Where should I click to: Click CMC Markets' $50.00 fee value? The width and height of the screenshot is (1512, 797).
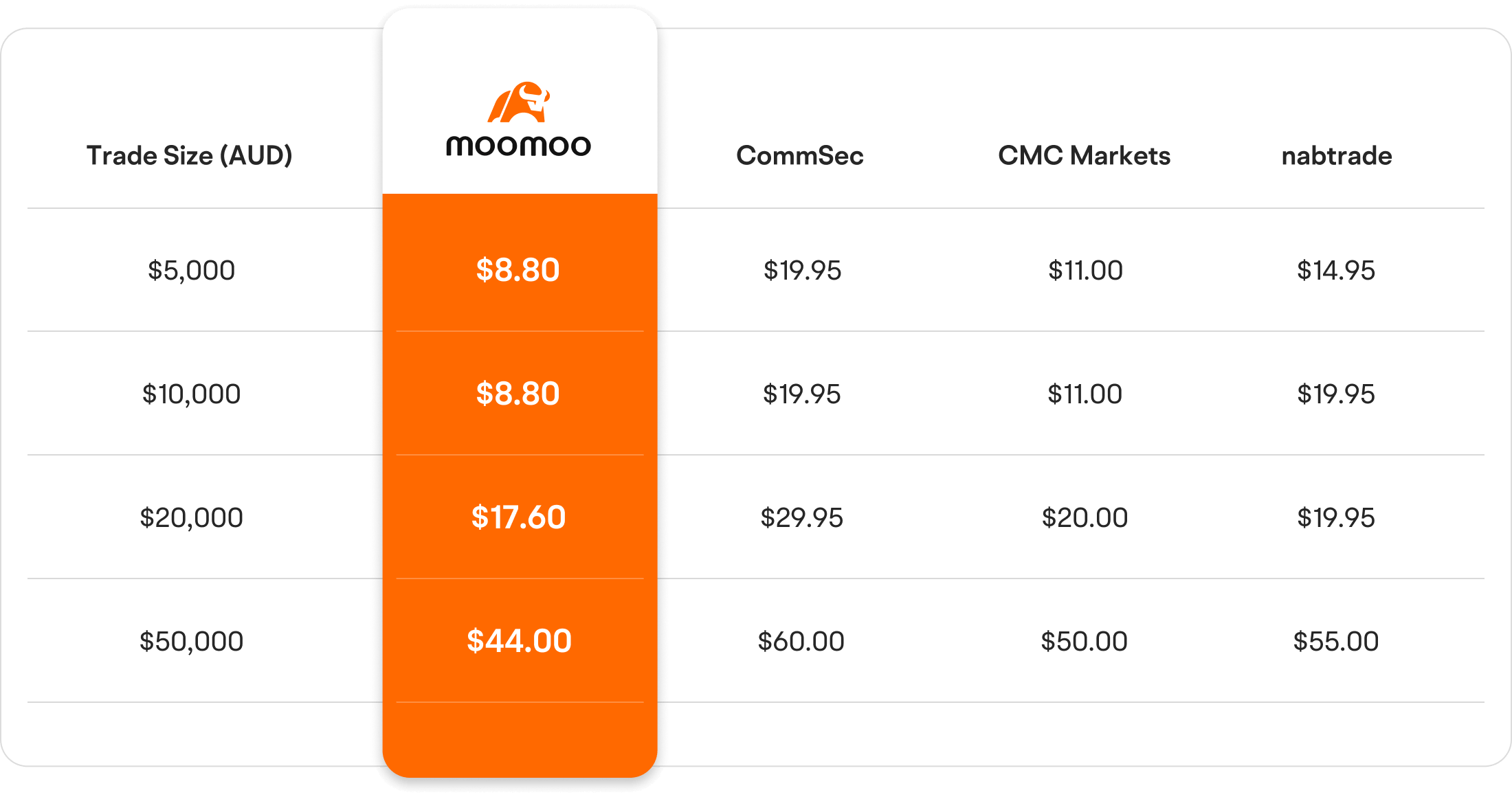[1085, 642]
